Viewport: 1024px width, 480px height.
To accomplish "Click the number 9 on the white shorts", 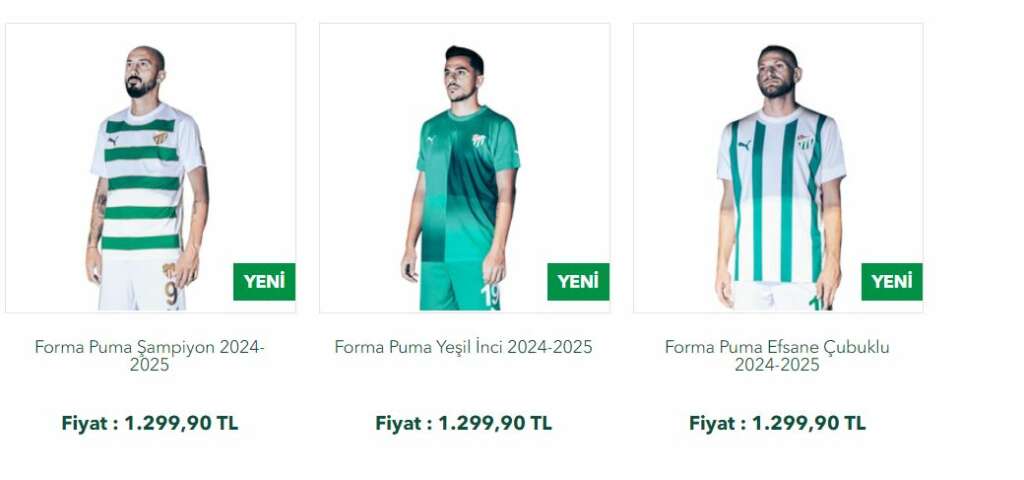I will point(171,293).
